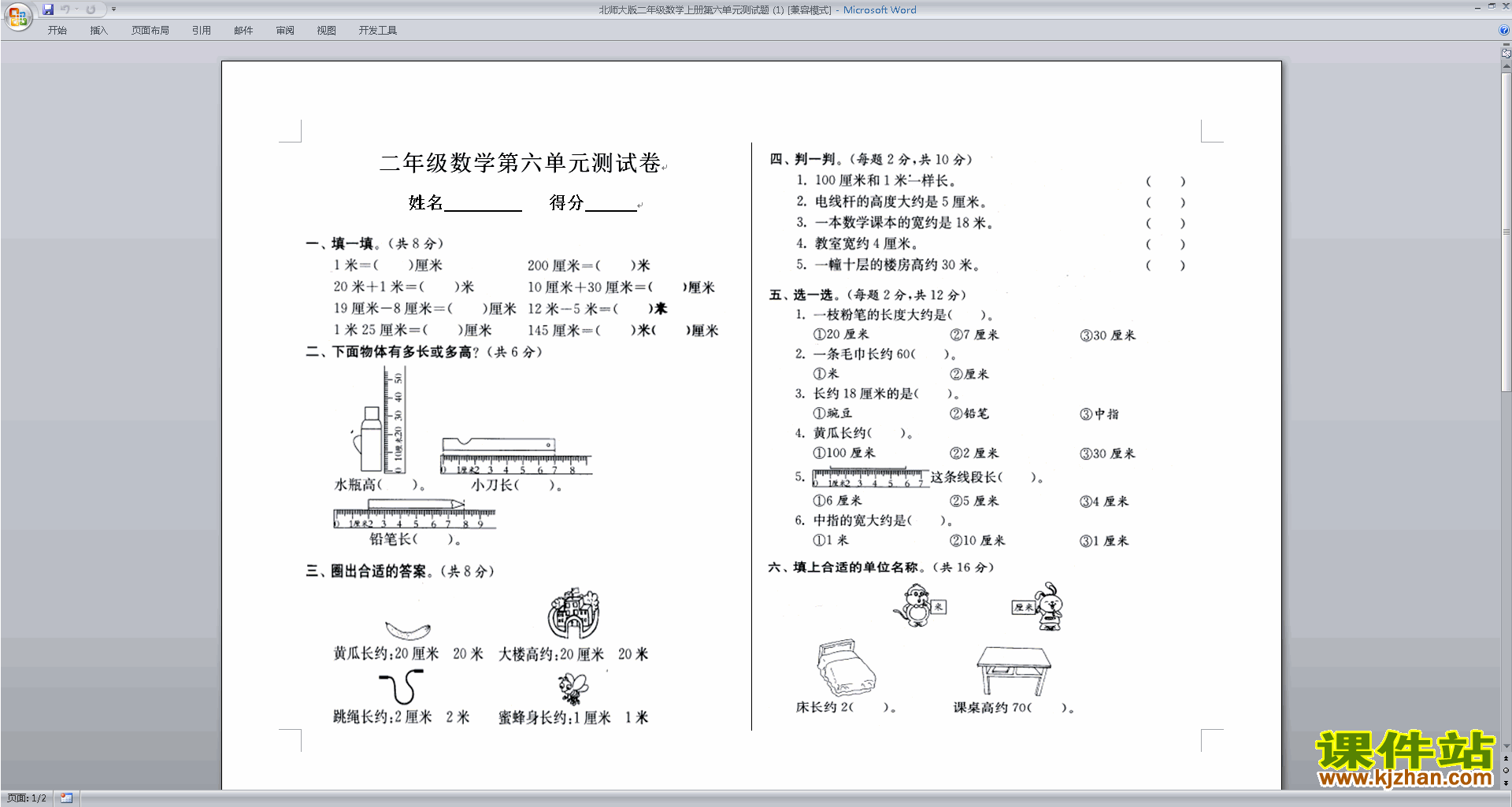Select the monkey holding 米 sign picture
The width and height of the screenshot is (1512, 807).
click(x=919, y=605)
